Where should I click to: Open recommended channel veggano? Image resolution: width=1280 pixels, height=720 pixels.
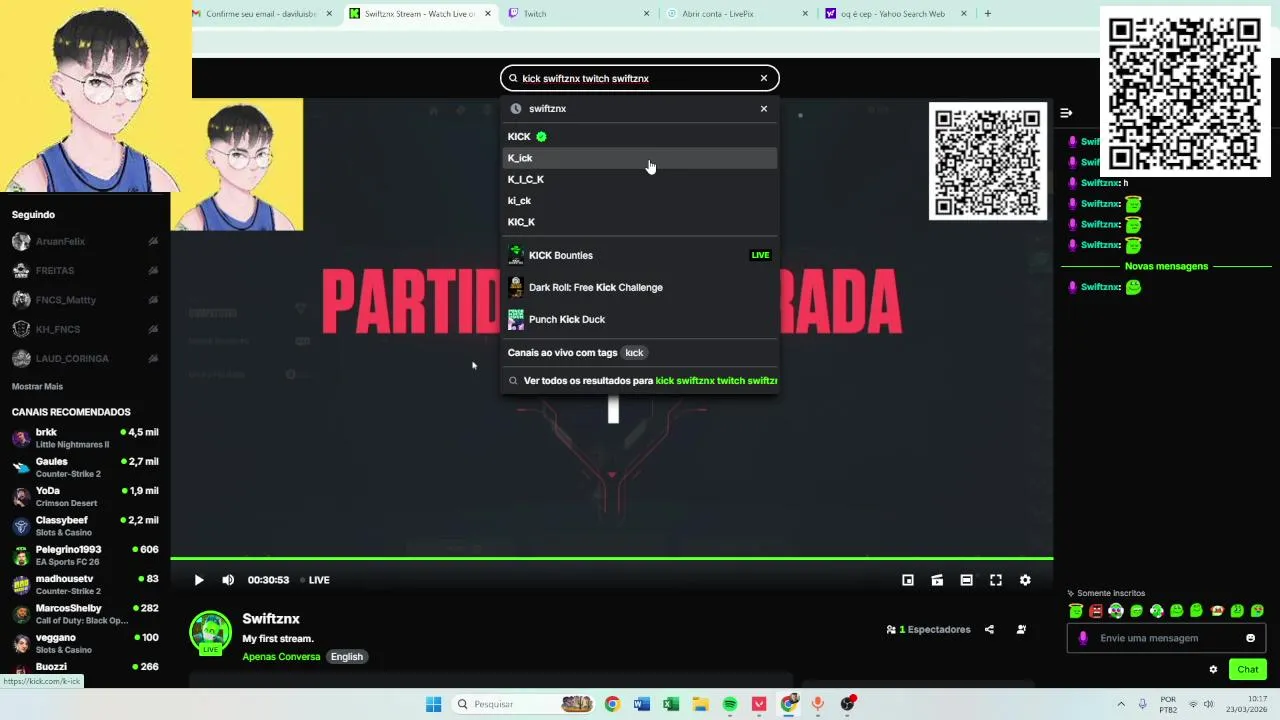point(85,643)
